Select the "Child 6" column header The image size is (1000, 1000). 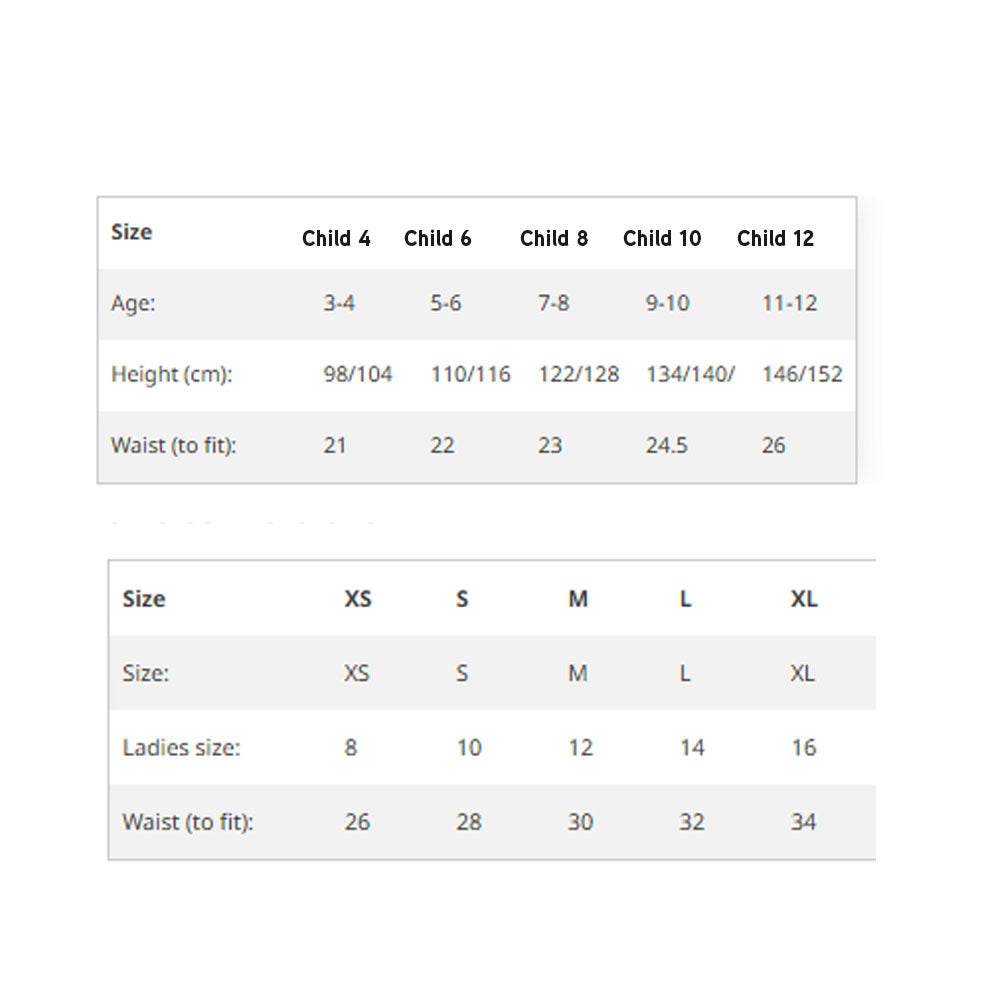coord(437,238)
